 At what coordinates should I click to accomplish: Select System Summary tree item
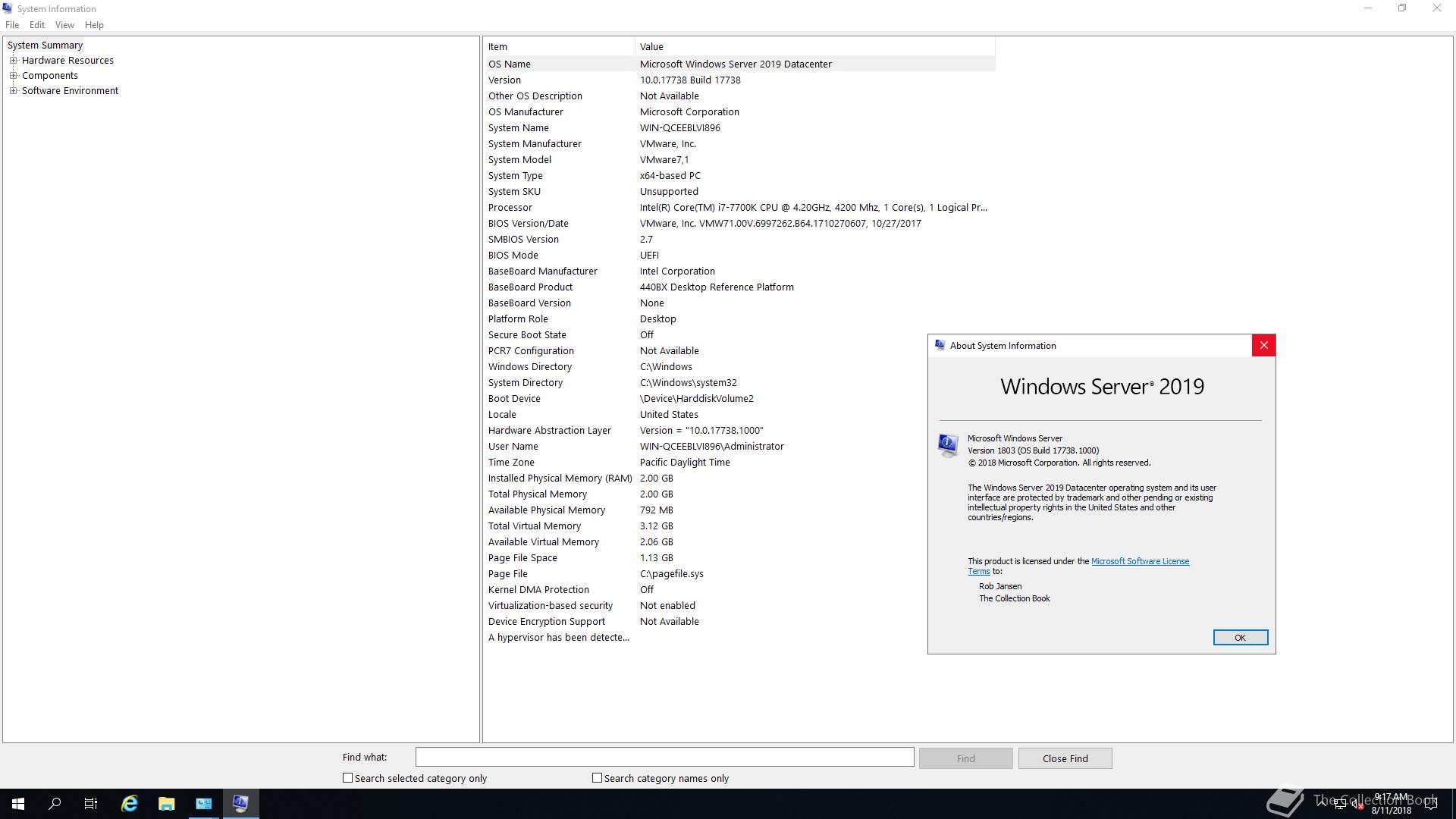[x=45, y=45]
